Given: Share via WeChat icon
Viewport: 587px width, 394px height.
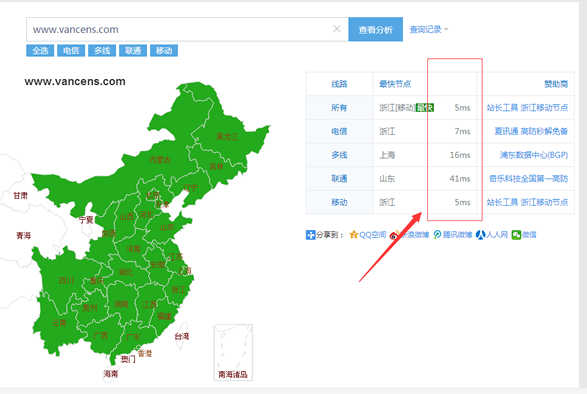Looking at the screenshot, I should click(x=516, y=235).
